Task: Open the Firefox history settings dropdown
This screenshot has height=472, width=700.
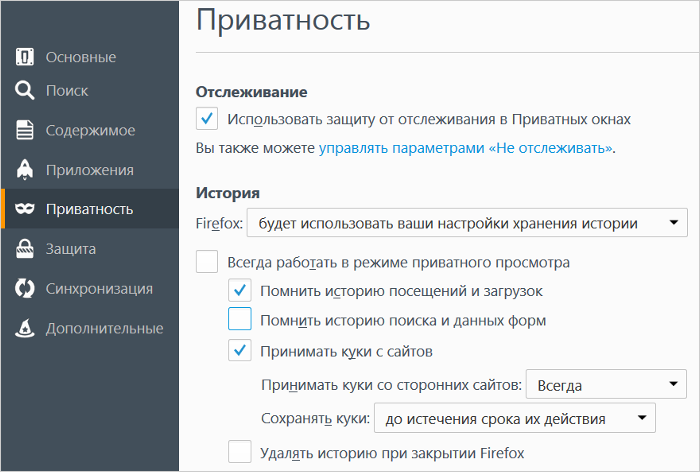Action: click(467, 222)
